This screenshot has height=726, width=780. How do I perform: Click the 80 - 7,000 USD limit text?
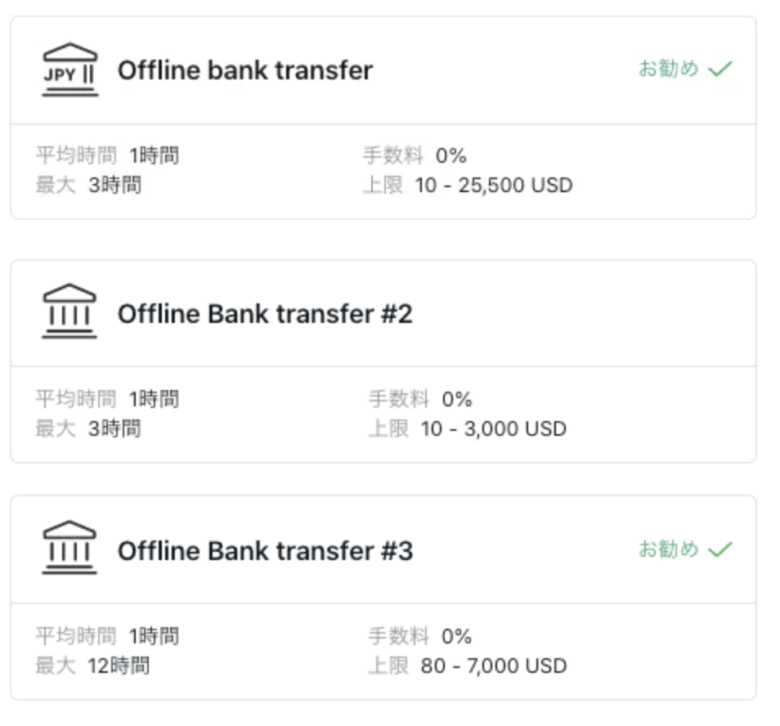494,666
